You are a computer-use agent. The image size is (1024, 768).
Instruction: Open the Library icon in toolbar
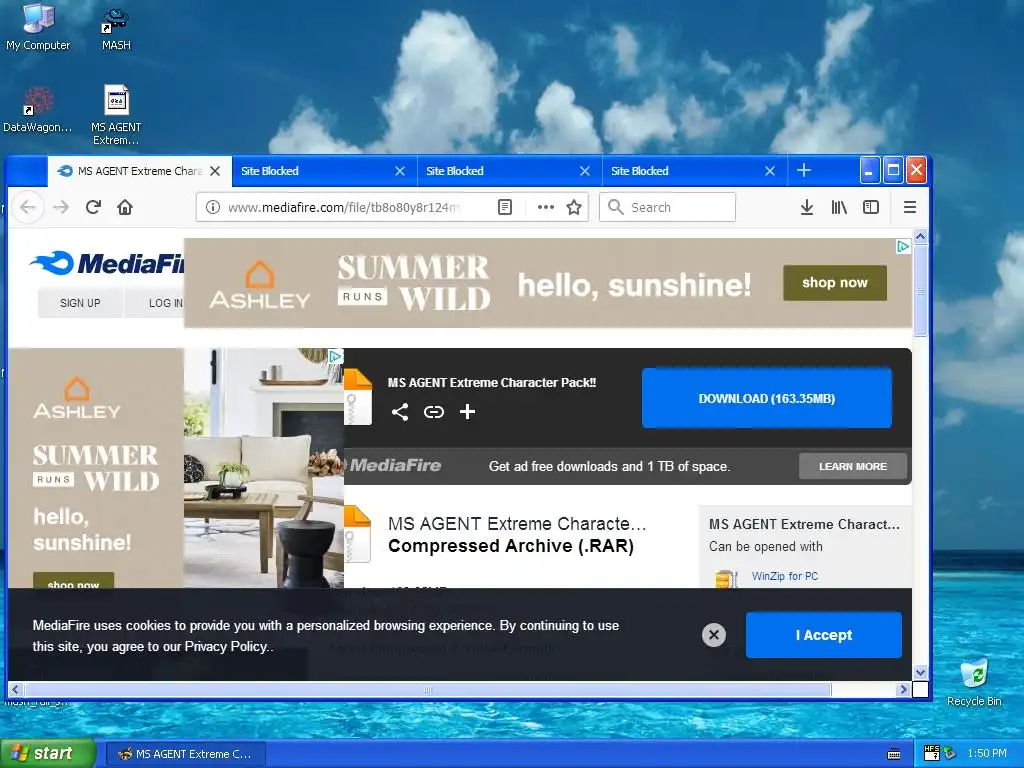tap(839, 207)
